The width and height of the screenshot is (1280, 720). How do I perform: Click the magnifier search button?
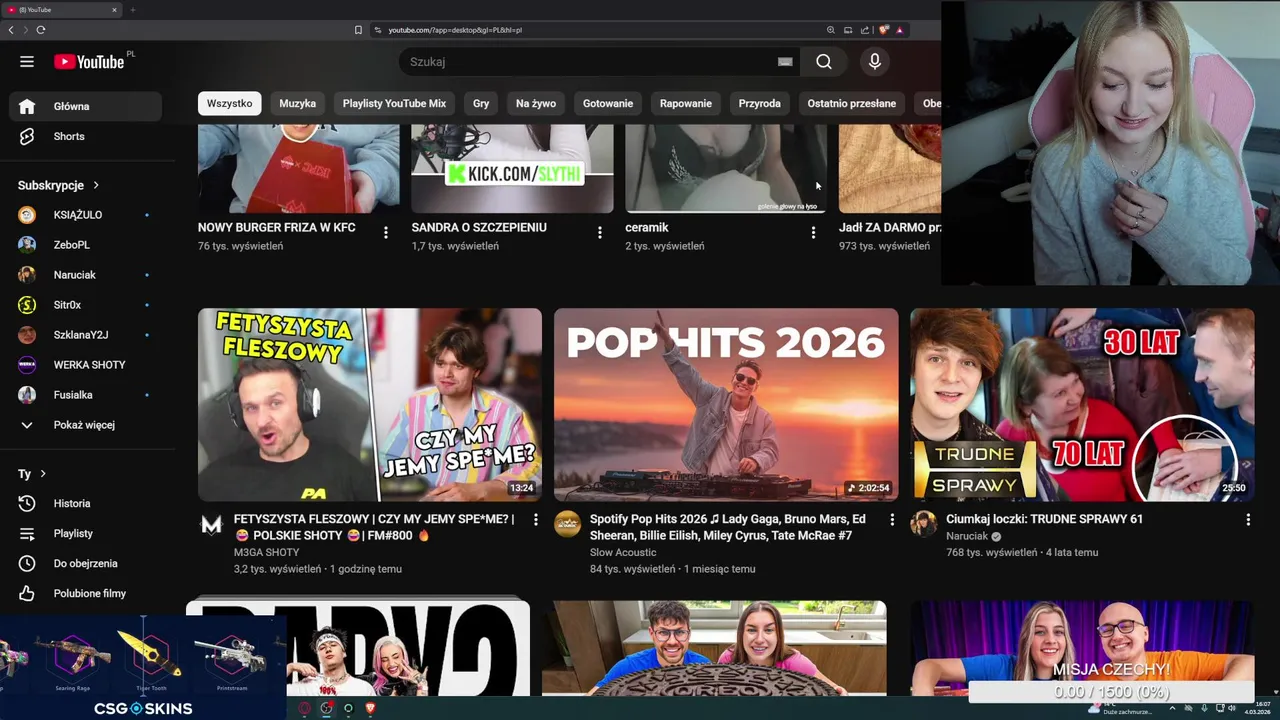point(823,62)
